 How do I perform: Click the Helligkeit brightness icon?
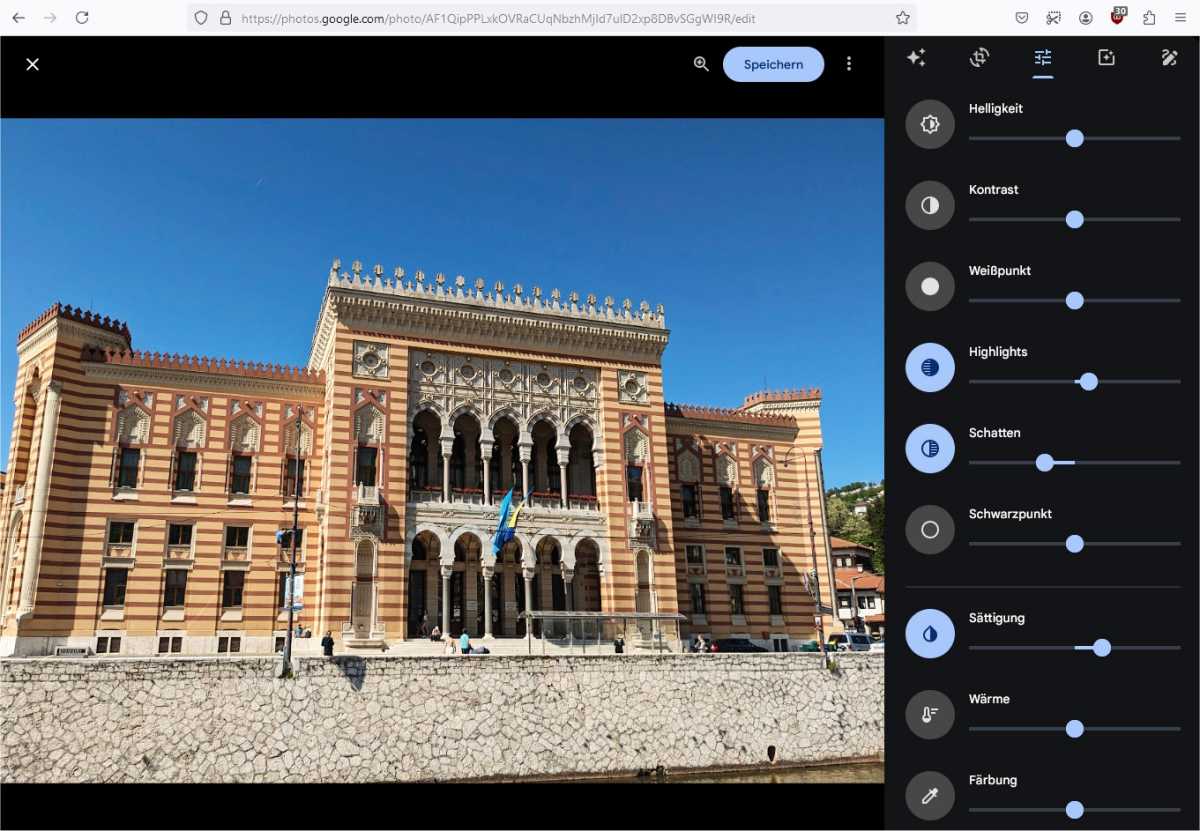pyautogui.click(x=929, y=124)
